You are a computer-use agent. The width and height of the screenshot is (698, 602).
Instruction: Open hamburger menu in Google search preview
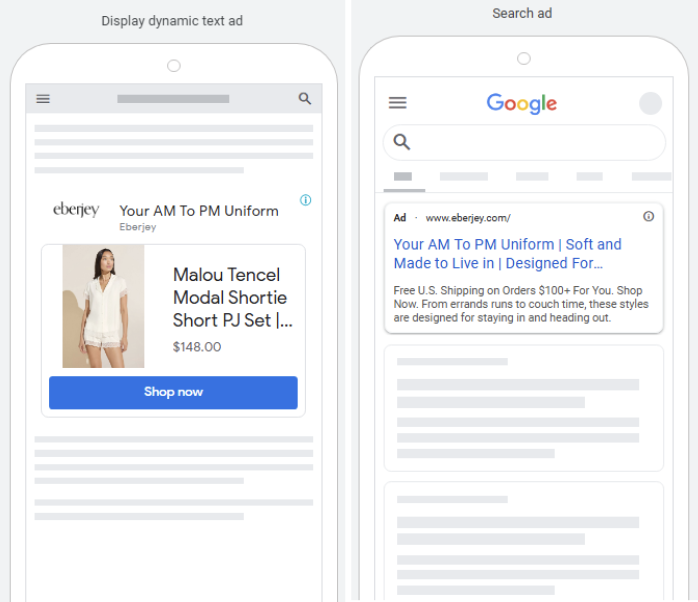398,103
